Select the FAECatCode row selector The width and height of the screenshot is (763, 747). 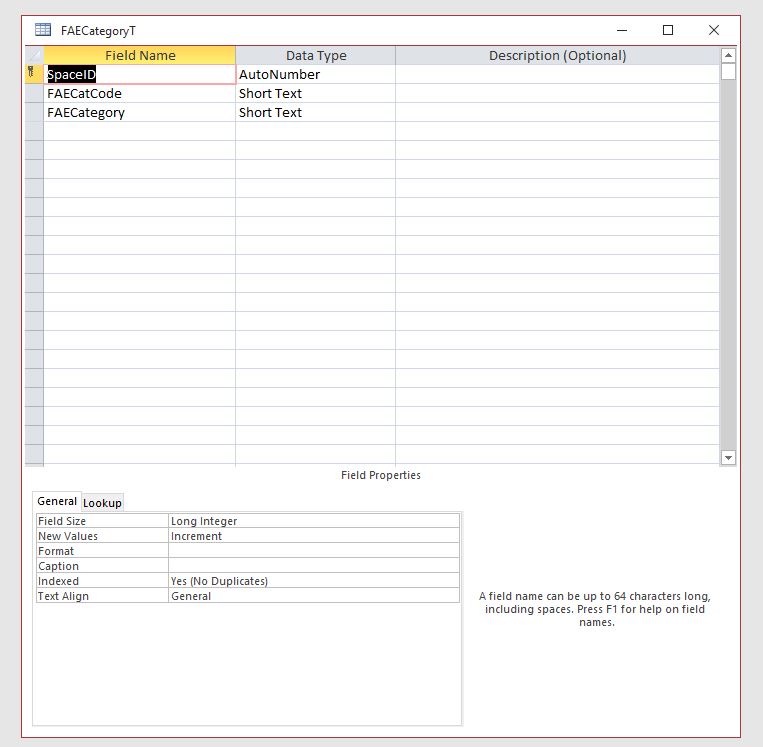point(34,93)
